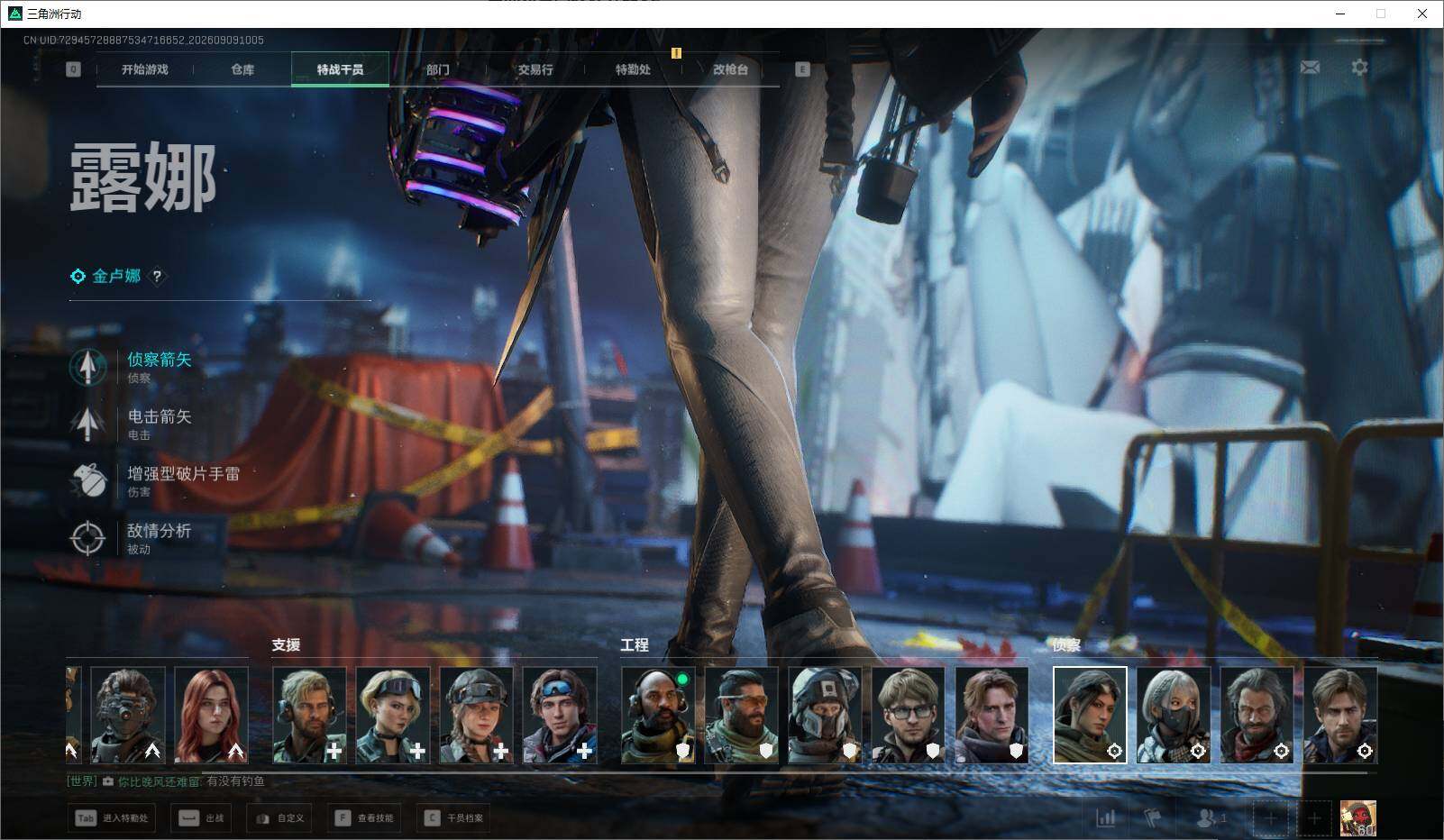Select the 侦察箭矢 skill icon
The height and width of the screenshot is (840, 1444).
pos(87,367)
